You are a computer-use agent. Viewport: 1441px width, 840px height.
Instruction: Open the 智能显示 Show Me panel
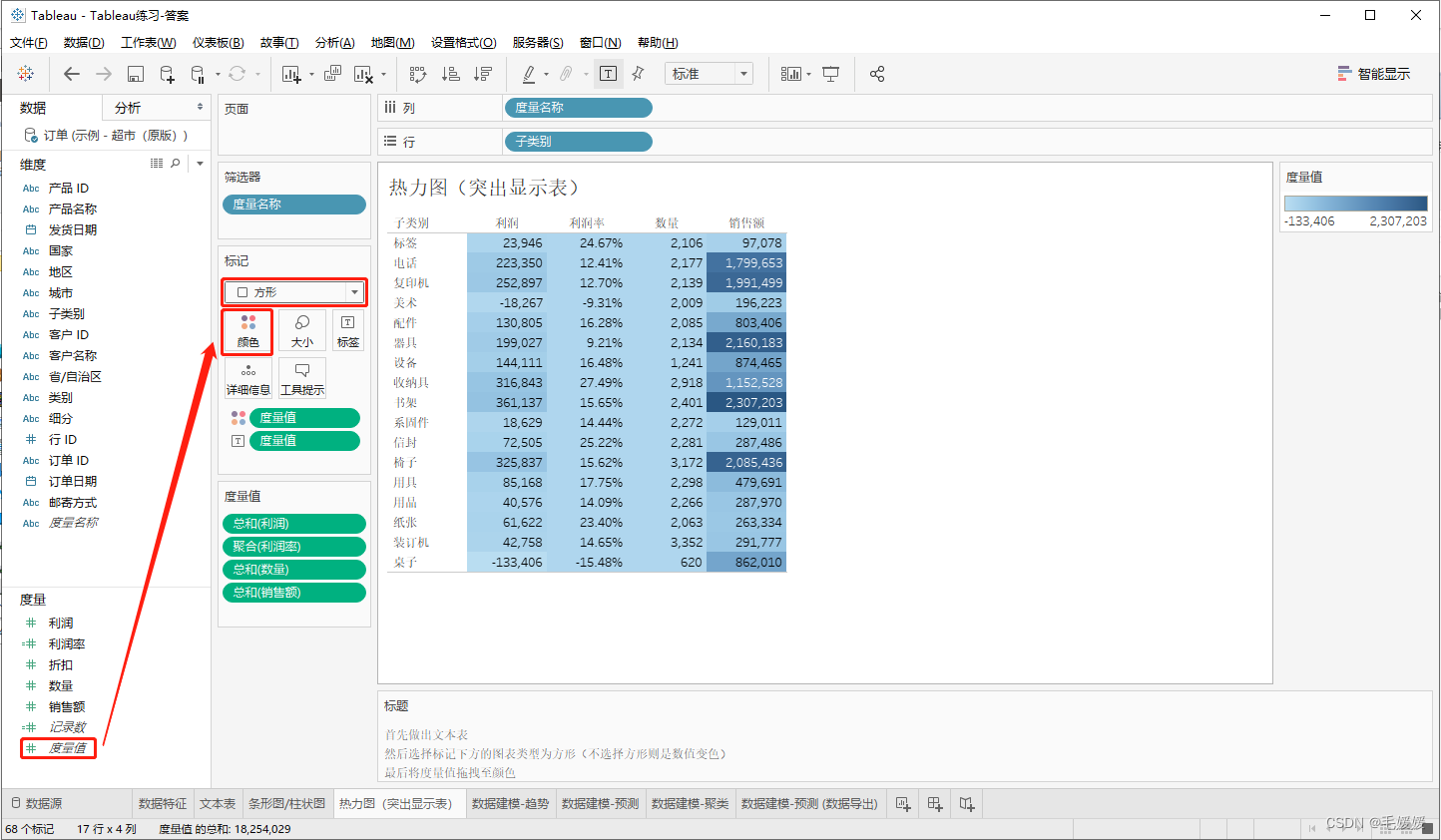click(x=1374, y=74)
